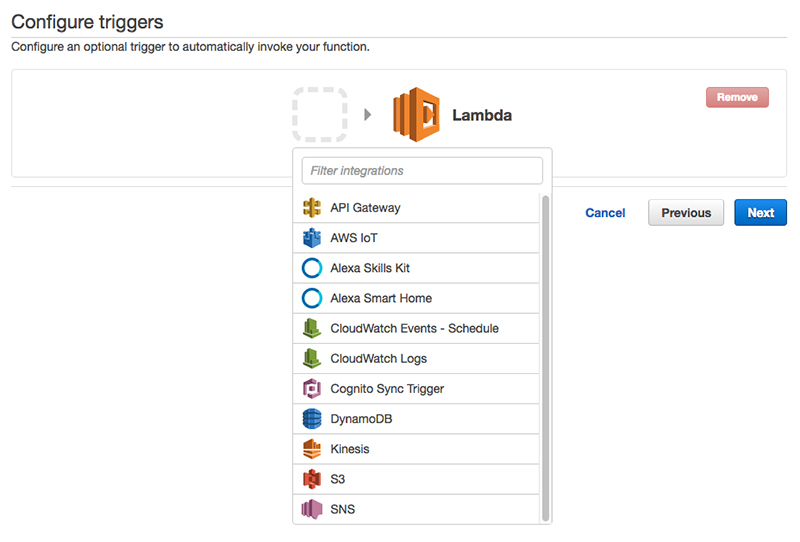The width and height of the screenshot is (800, 542).
Task: Click the API Gateway icon
Action: point(312,208)
